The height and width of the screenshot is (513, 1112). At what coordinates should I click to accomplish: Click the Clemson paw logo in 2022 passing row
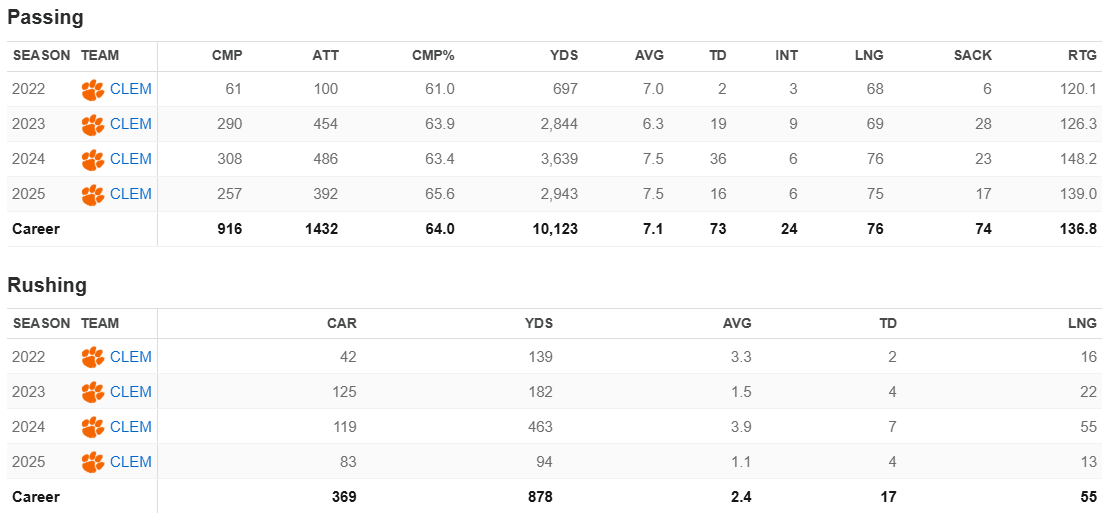pos(93,90)
